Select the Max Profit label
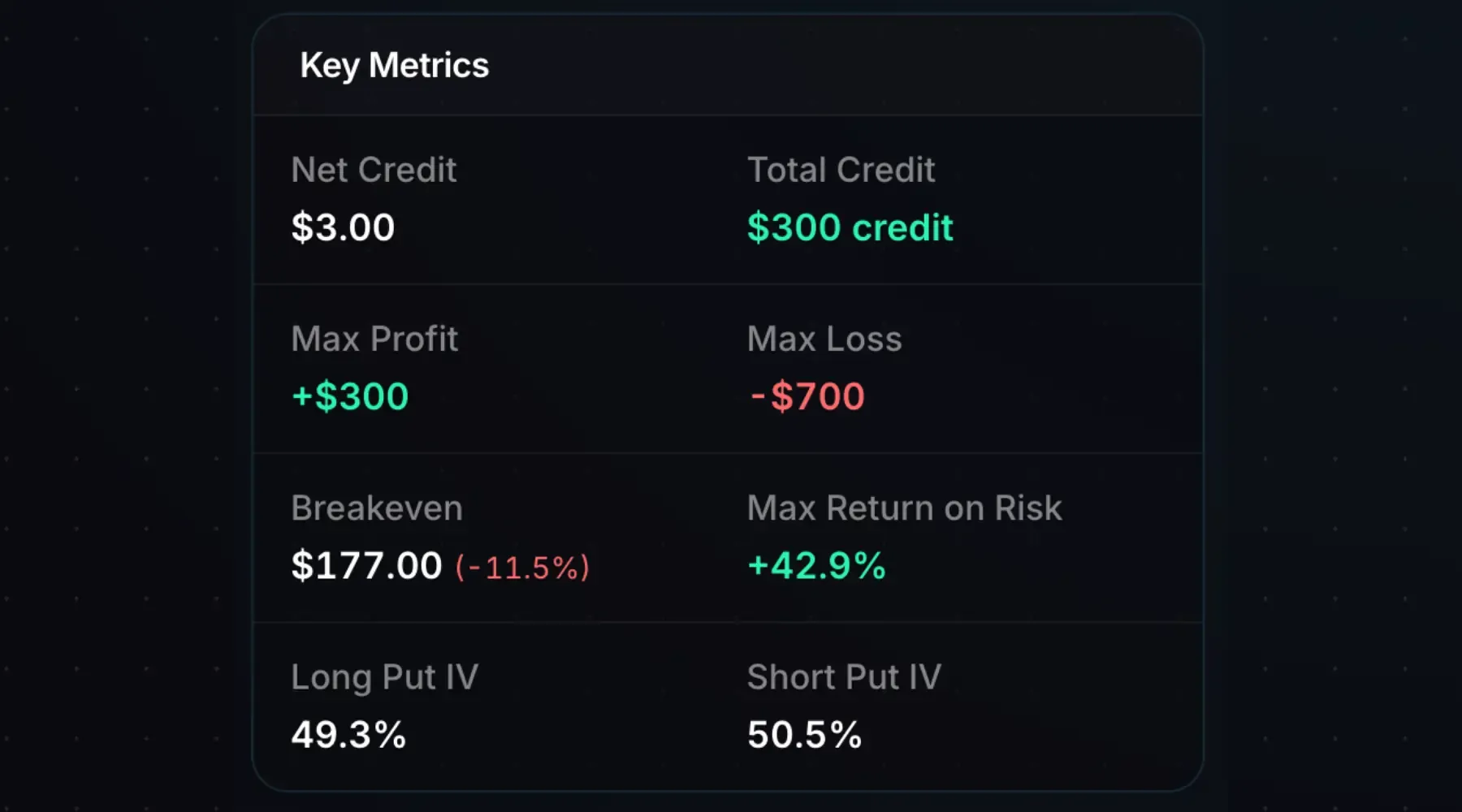This screenshot has height=812, width=1462. point(375,339)
